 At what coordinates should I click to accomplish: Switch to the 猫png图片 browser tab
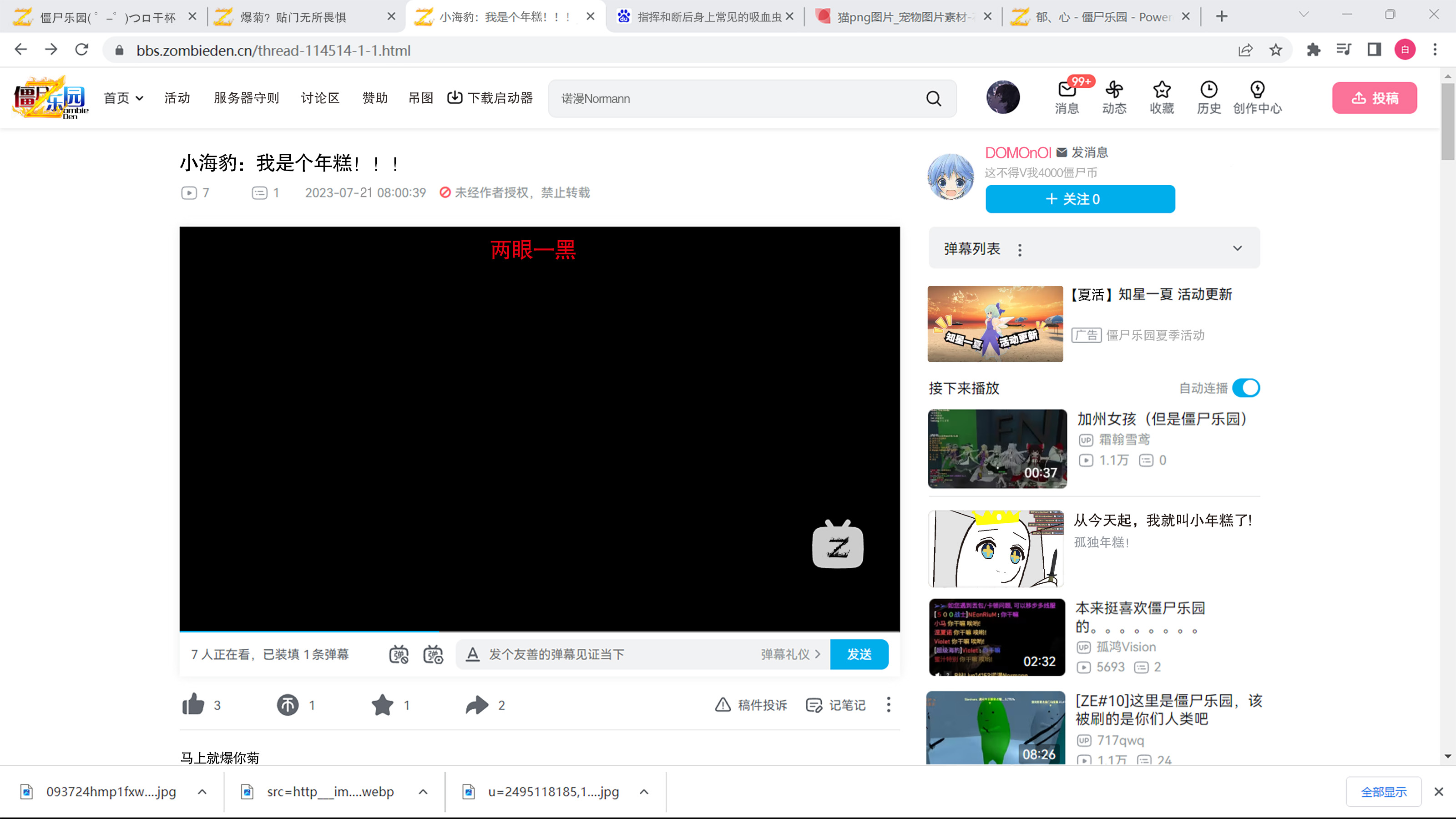[903, 16]
